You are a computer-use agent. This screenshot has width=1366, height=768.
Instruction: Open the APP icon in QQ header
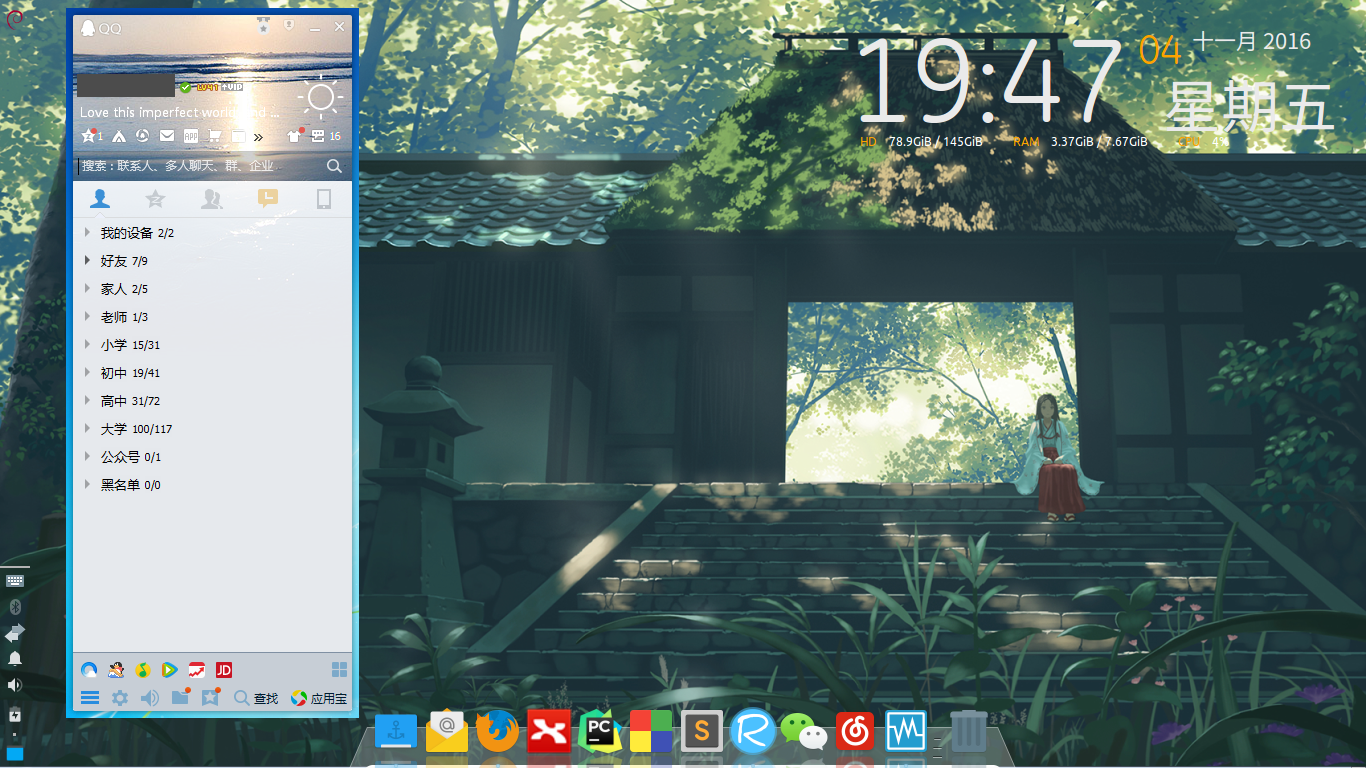click(x=191, y=136)
